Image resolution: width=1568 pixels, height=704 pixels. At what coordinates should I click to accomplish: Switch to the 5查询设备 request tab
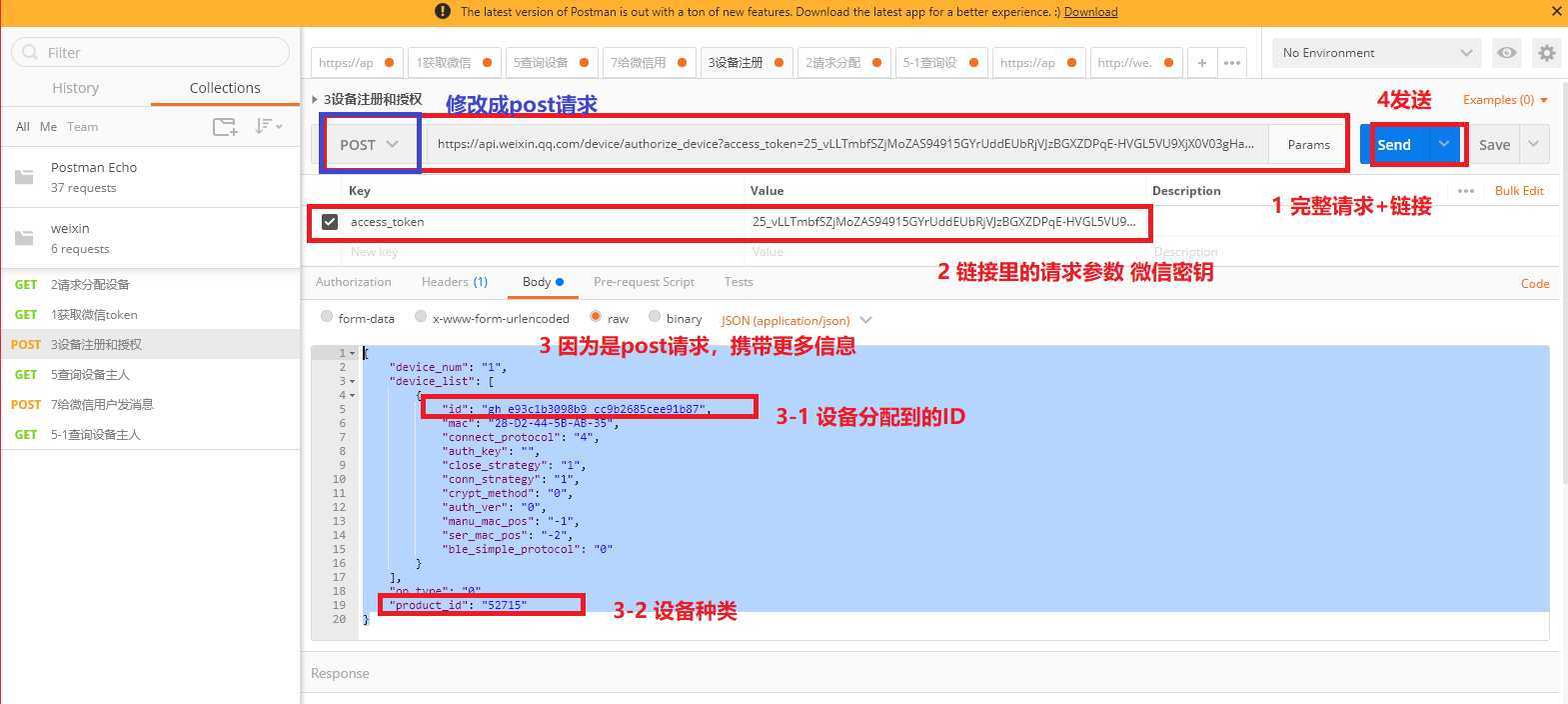click(x=552, y=62)
